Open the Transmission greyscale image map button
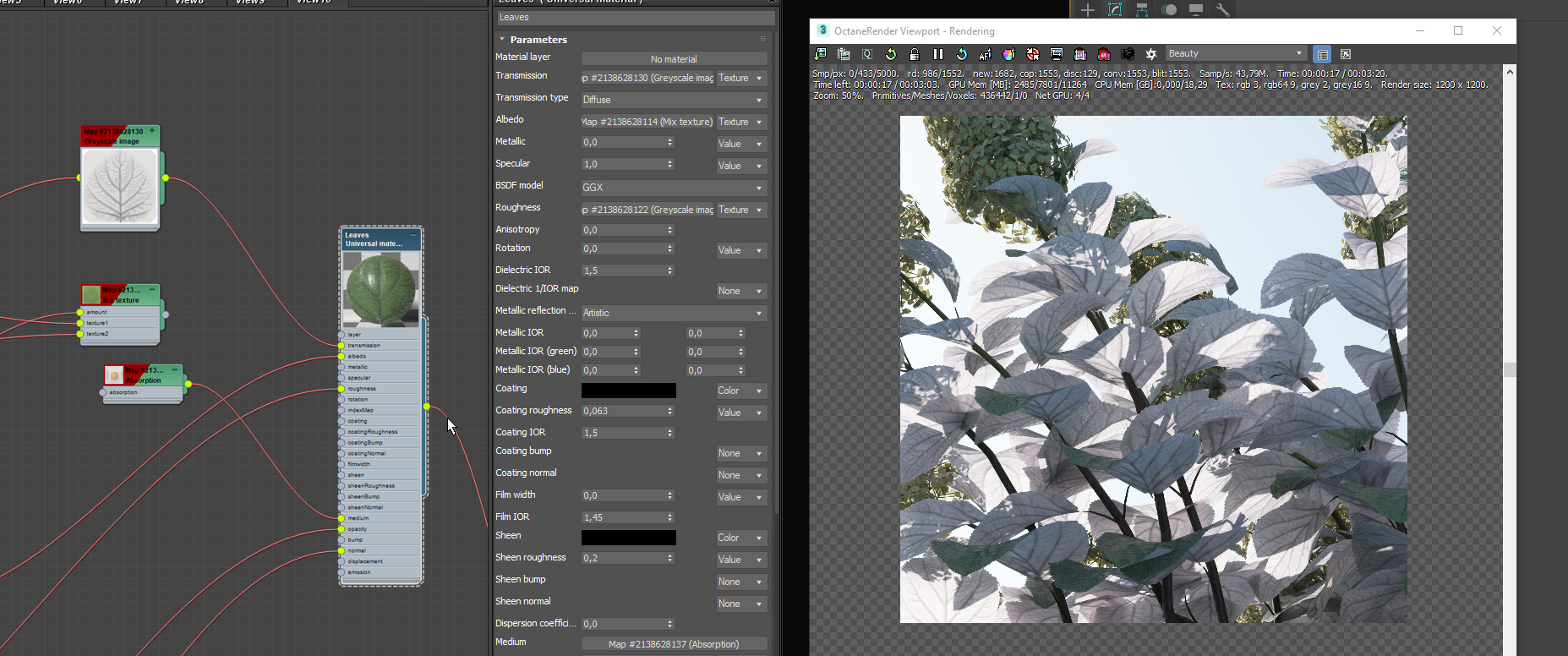 pyautogui.click(x=647, y=78)
